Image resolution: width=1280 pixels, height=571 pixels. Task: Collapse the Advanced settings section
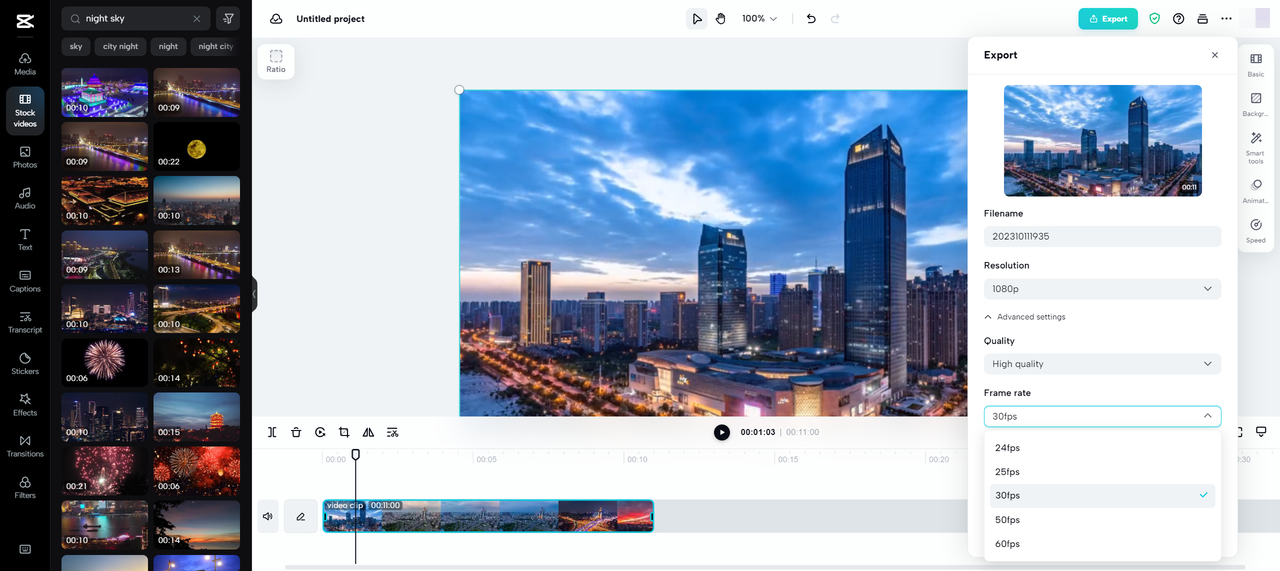pyautogui.click(x=1025, y=317)
